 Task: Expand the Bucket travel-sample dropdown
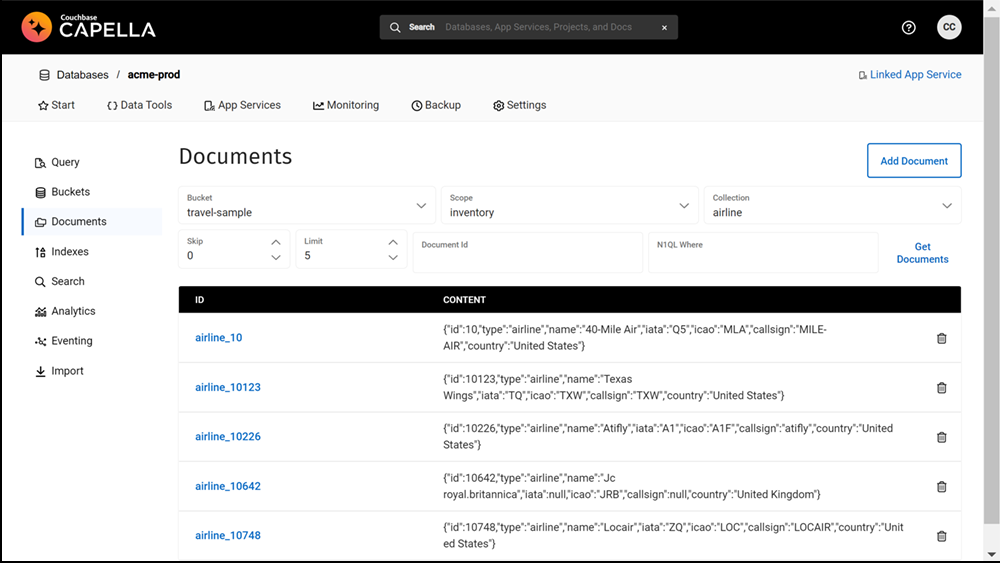[x=307, y=205]
